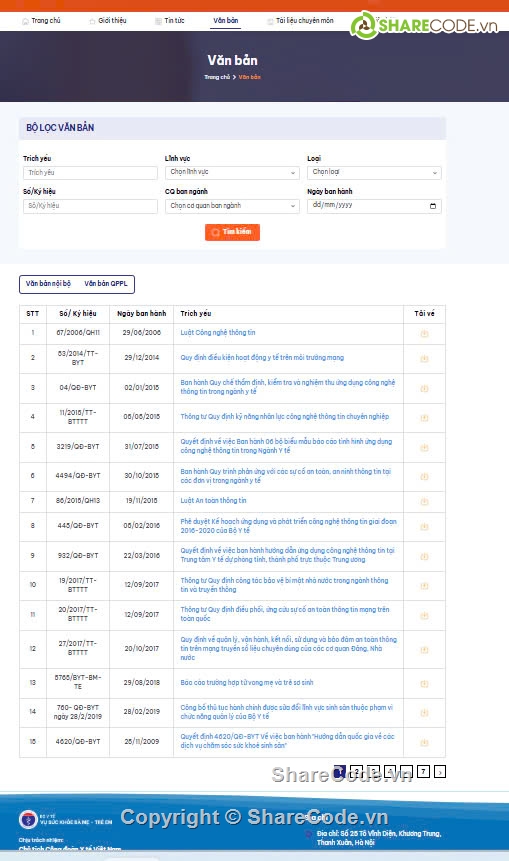Open Thông tư điều phối ứng cứu sự cố link

pyautogui.click(x=284, y=614)
